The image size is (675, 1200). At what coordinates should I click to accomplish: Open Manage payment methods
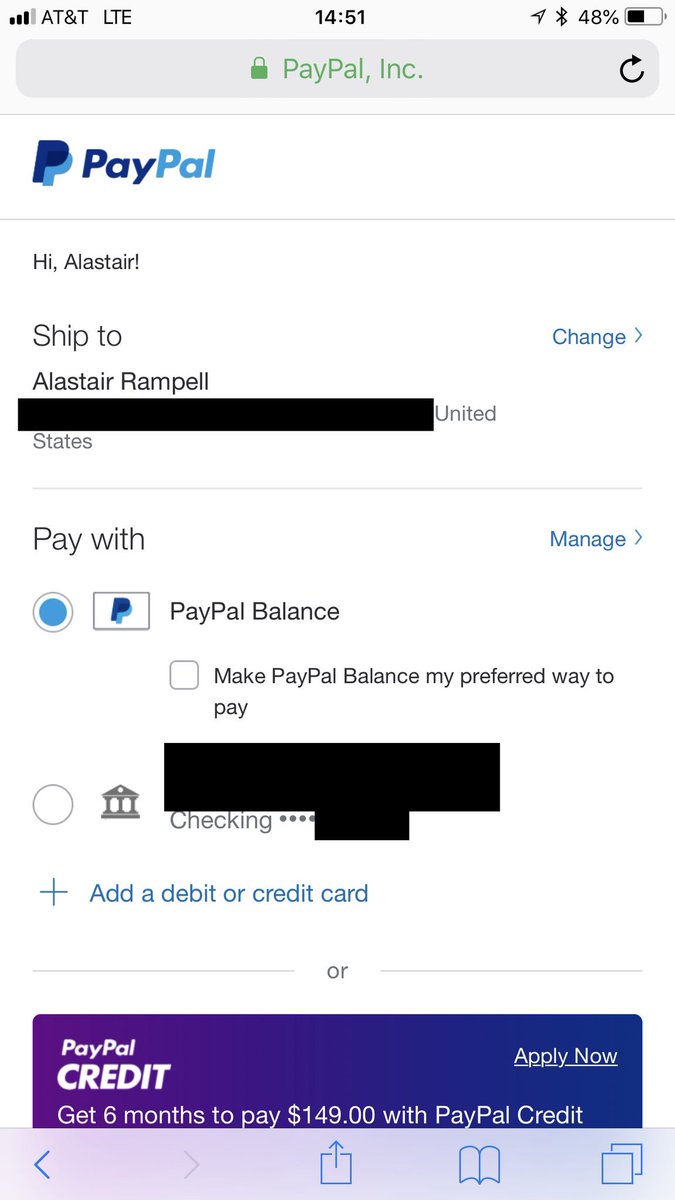pyautogui.click(x=595, y=539)
